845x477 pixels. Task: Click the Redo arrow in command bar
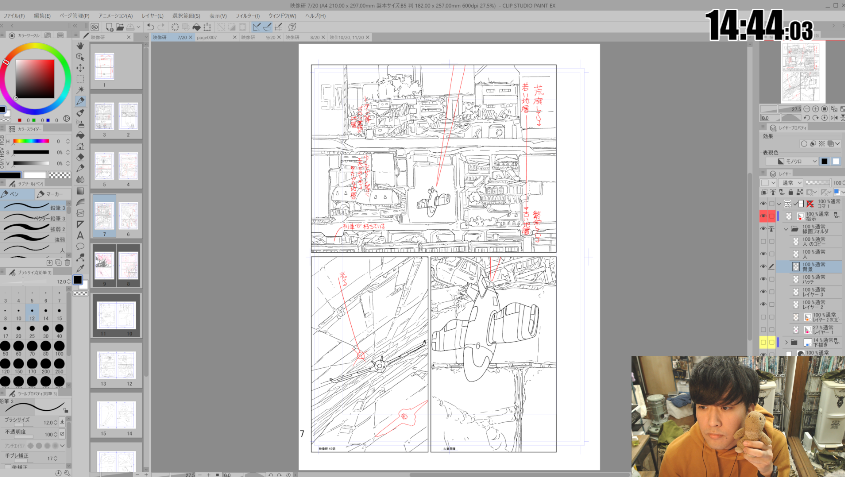point(161,26)
